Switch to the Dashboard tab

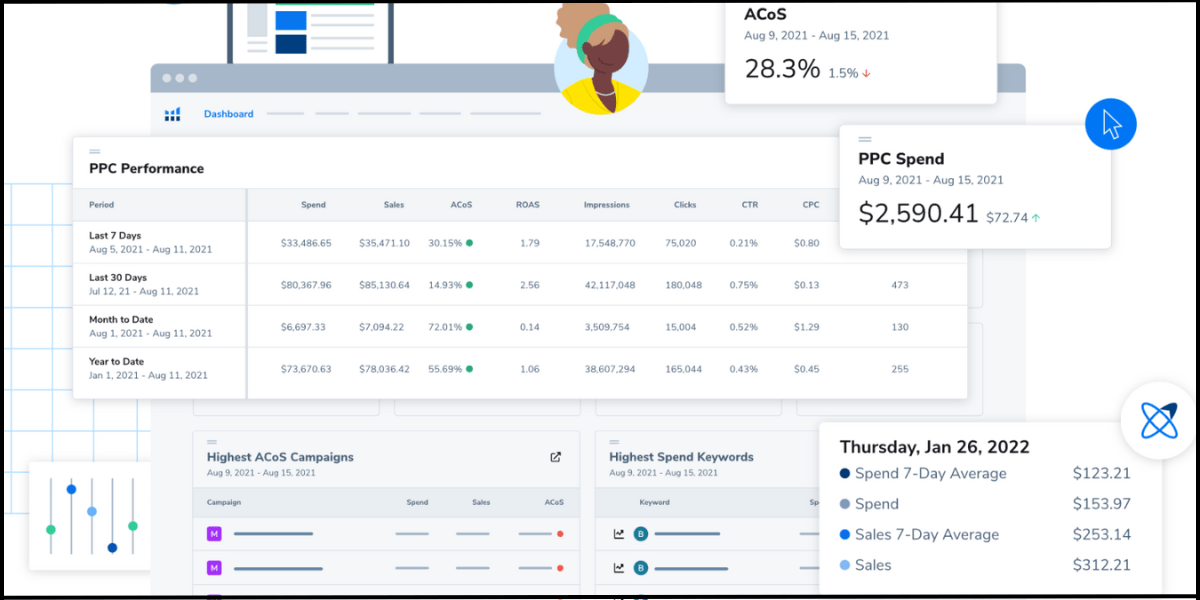[x=228, y=114]
